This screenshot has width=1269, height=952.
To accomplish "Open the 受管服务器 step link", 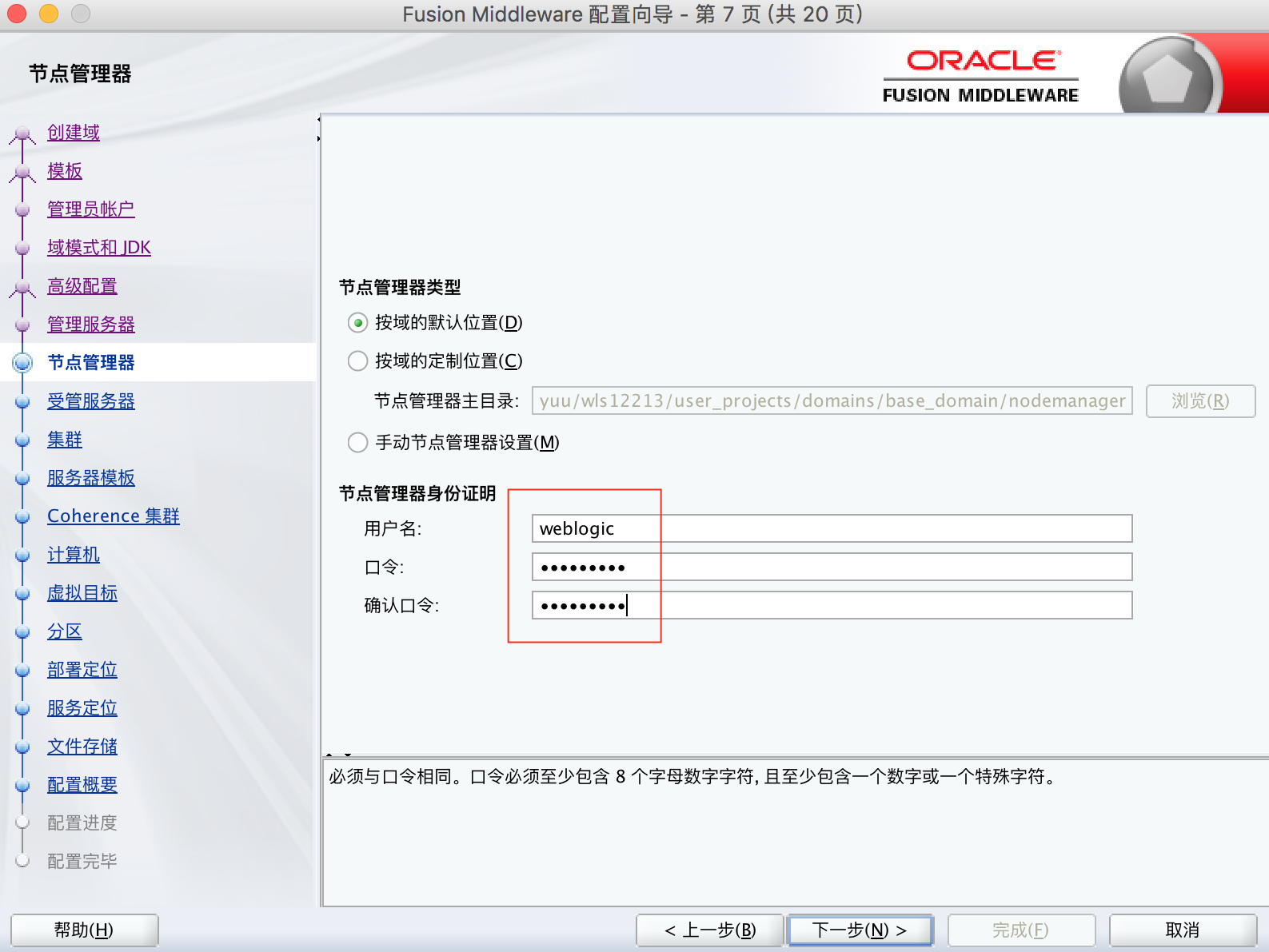I will click(91, 401).
